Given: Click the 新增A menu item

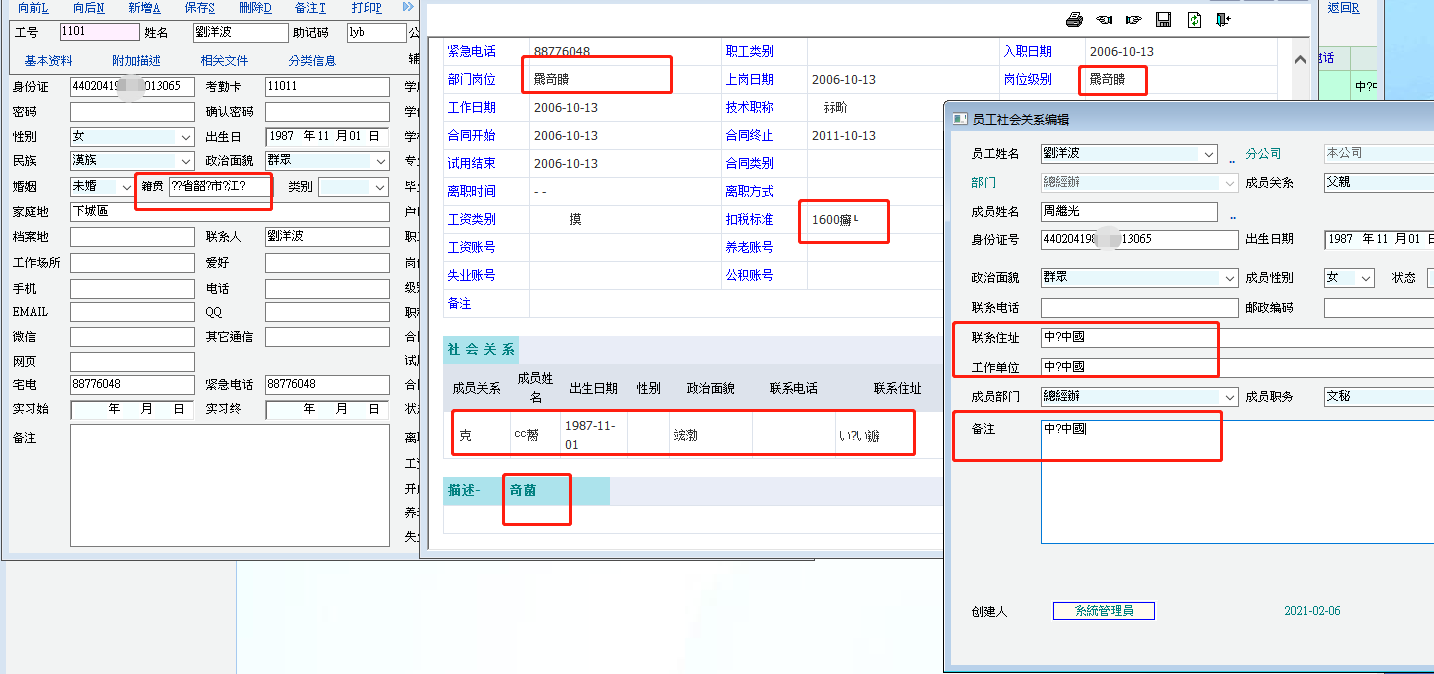Looking at the screenshot, I should pos(144,8).
